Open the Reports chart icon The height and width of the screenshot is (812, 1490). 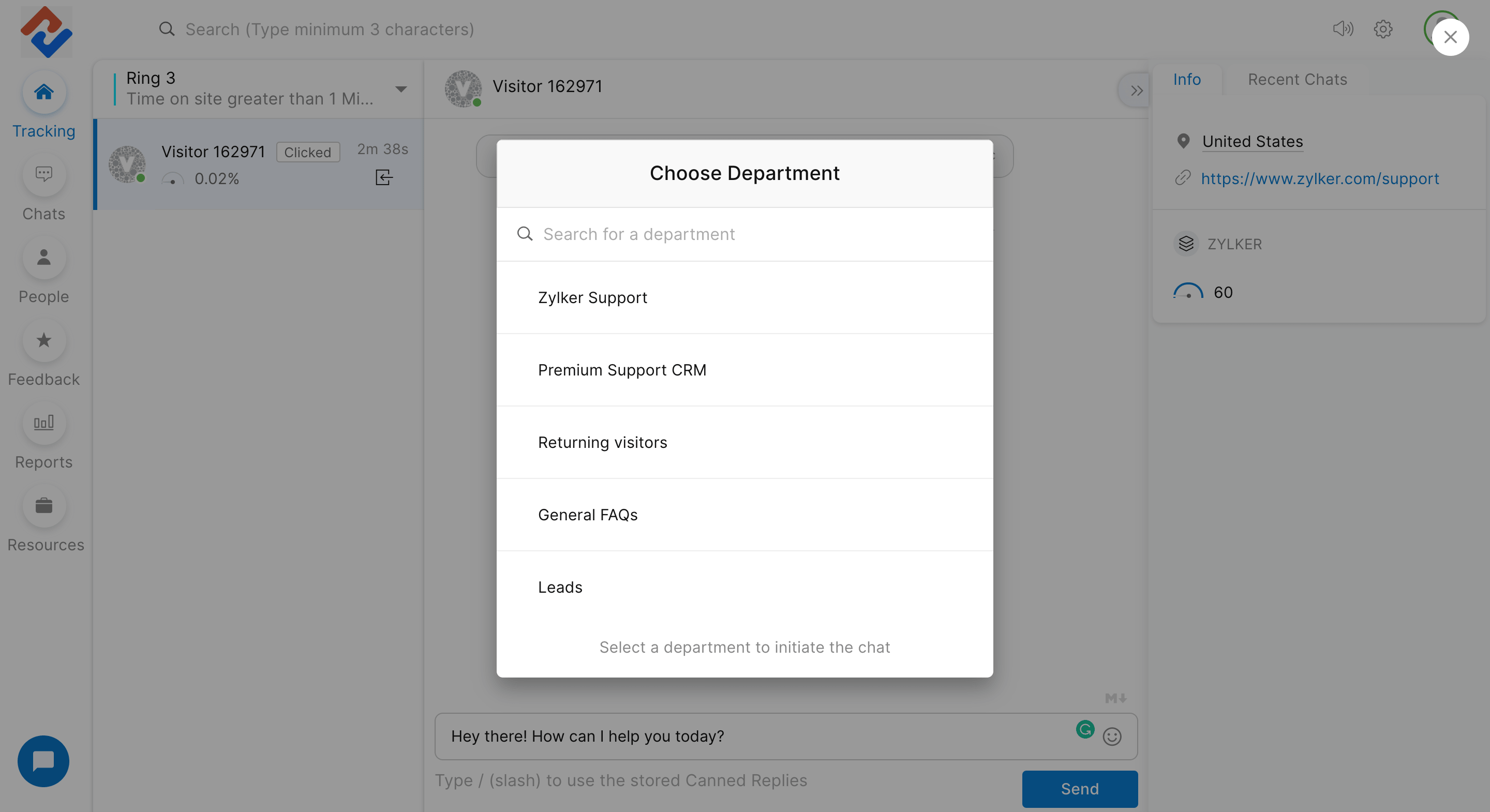(43, 424)
